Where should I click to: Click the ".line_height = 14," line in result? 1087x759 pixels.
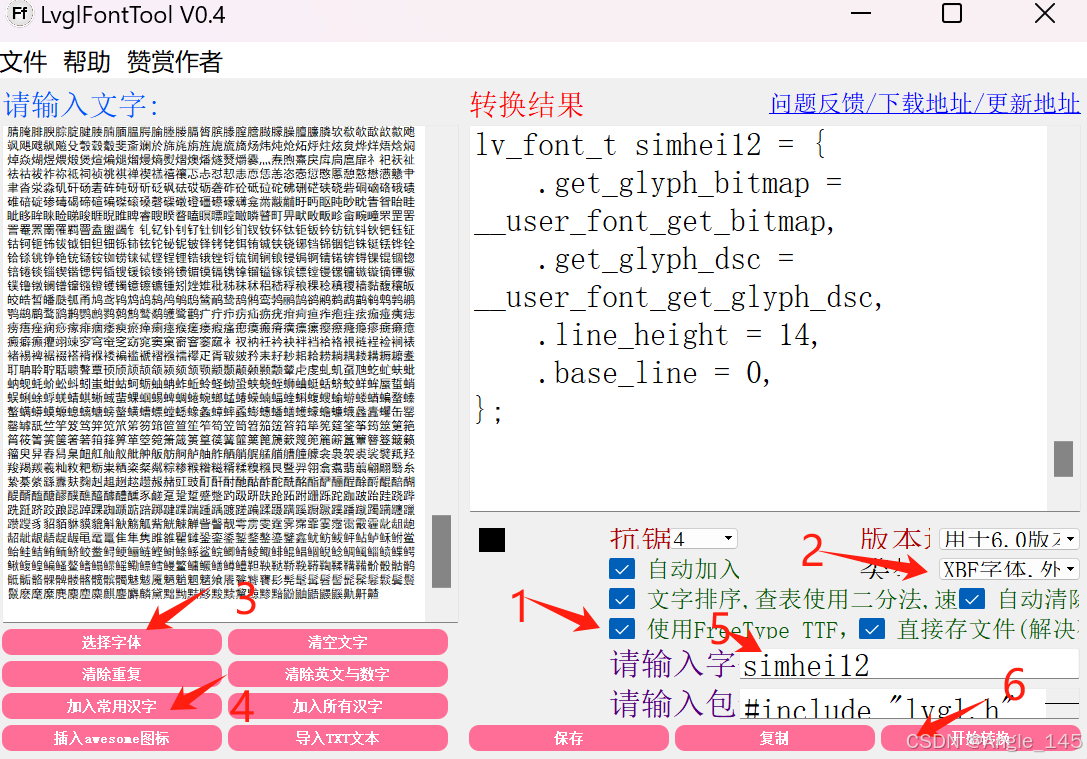(x=677, y=335)
